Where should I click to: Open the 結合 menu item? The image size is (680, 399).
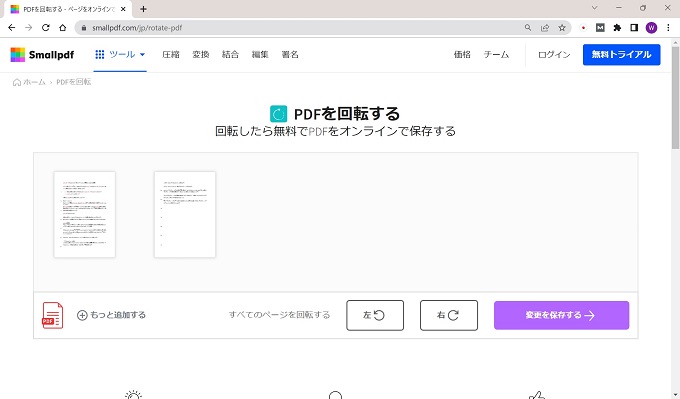click(230, 55)
